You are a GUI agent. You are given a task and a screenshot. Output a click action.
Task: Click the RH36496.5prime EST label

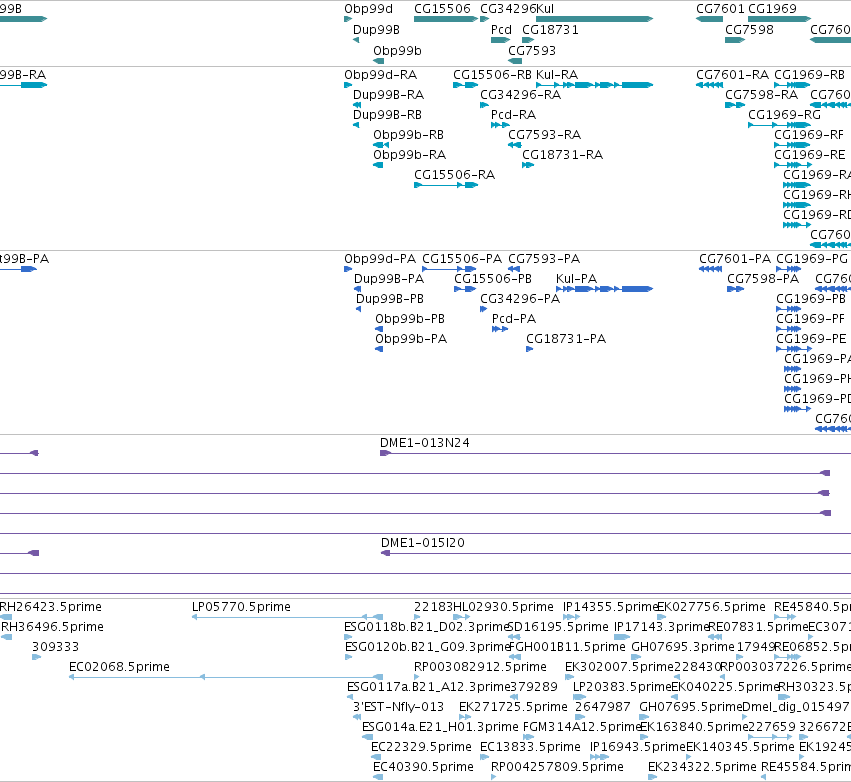(x=52, y=627)
